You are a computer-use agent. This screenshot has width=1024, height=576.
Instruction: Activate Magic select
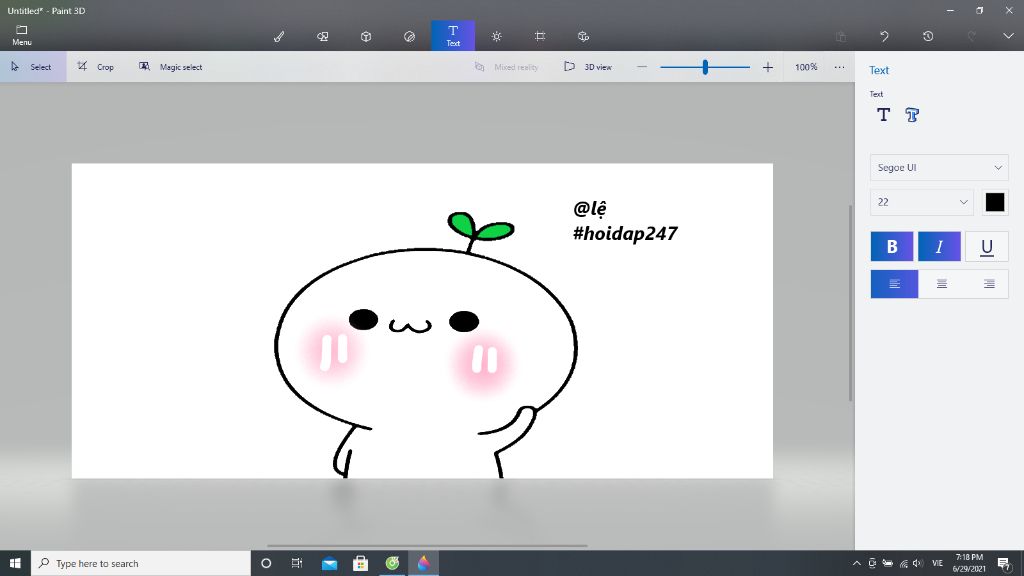(x=170, y=67)
